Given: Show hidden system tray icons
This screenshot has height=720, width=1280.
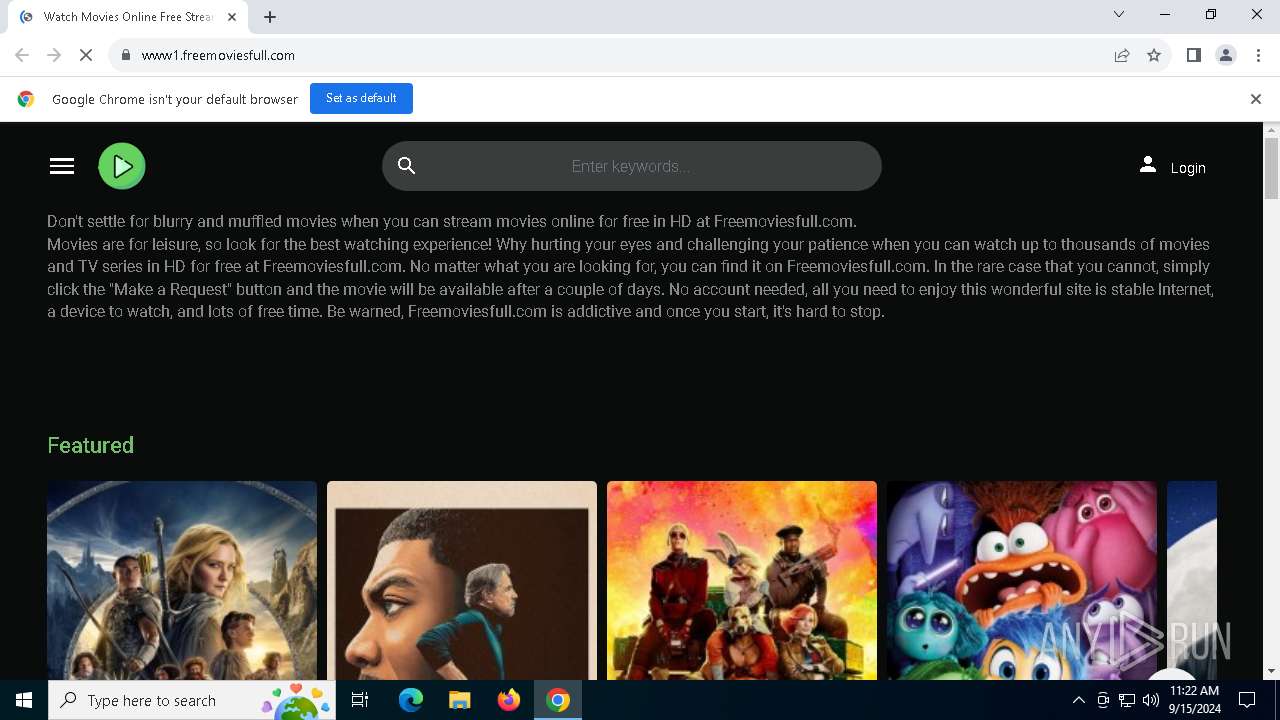Looking at the screenshot, I should click(x=1078, y=700).
